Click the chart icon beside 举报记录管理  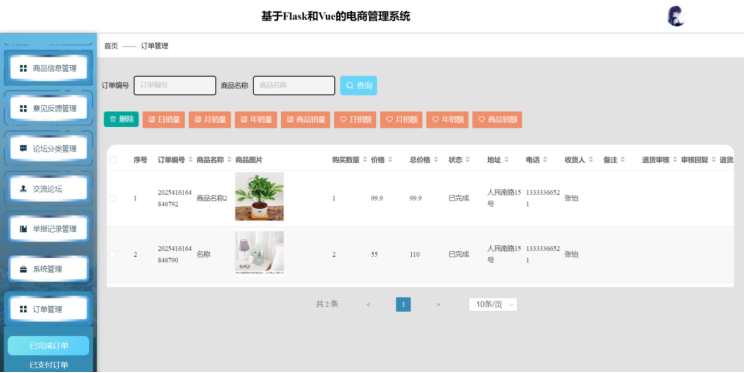tap(23, 229)
